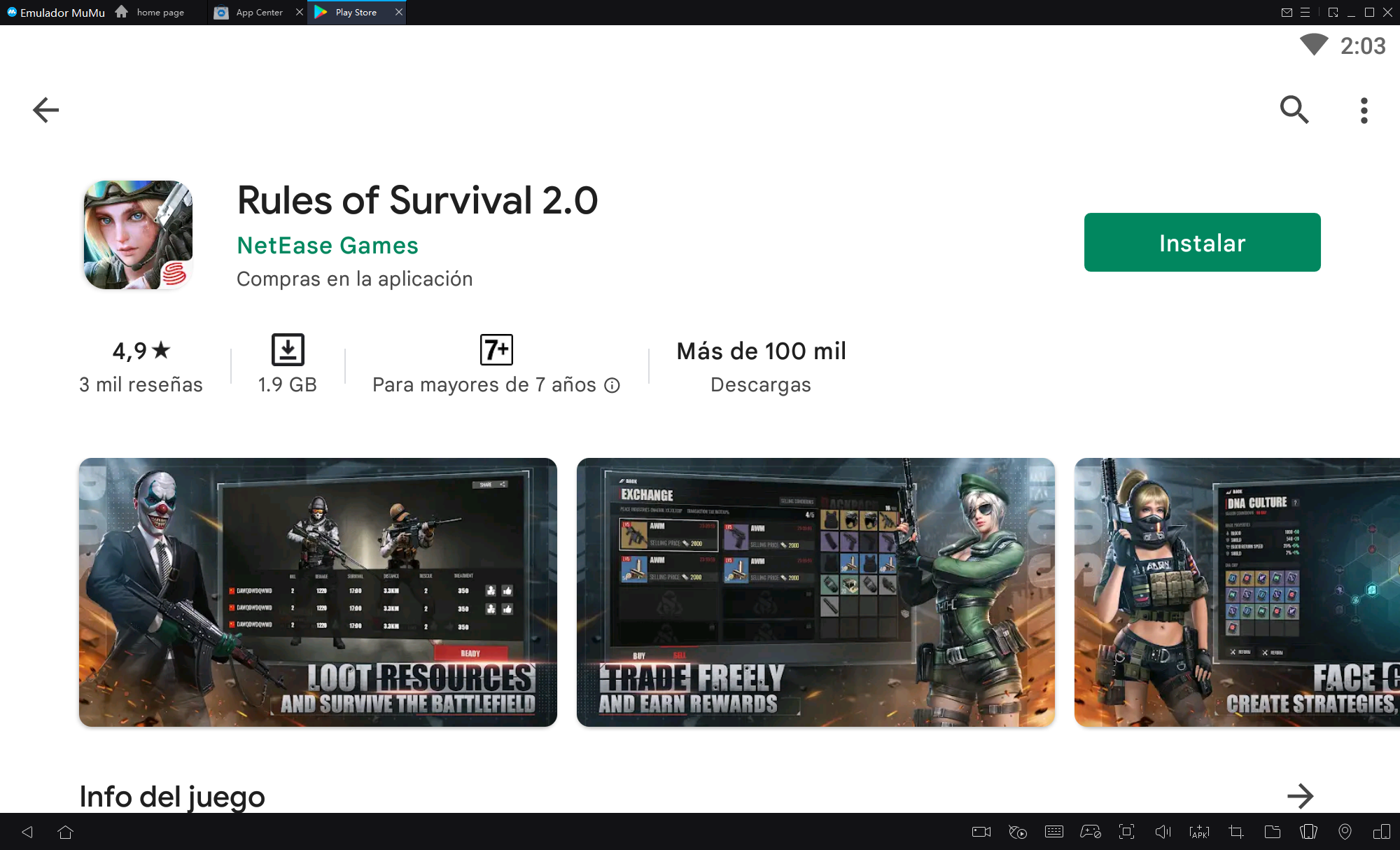
Task: Open the Play Store search magnifier
Action: (x=1294, y=110)
